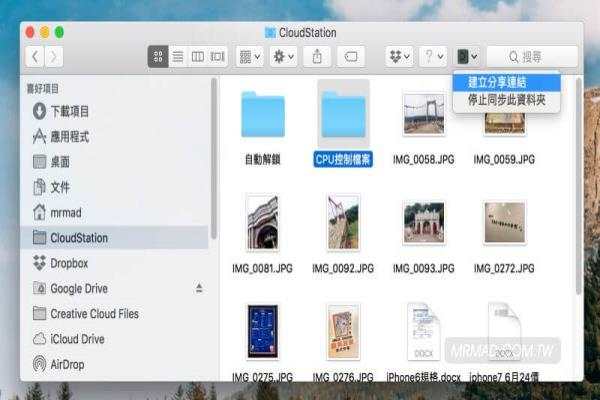Open the Dropbox toolbar dropdown
600x400 pixels.
pos(399,57)
